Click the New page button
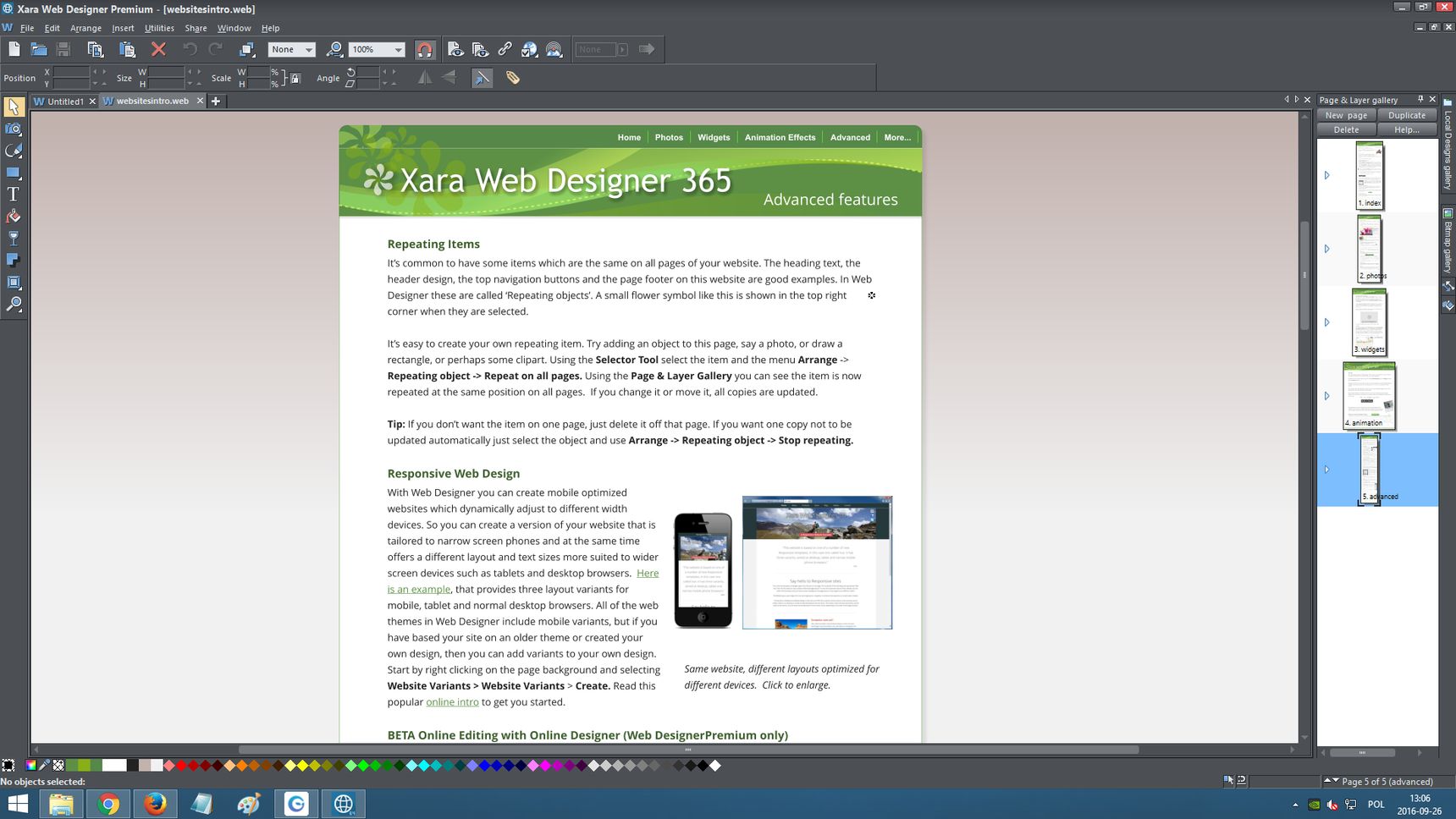The height and width of the screenshot is (819, 1456). (x=1346, y=115)
